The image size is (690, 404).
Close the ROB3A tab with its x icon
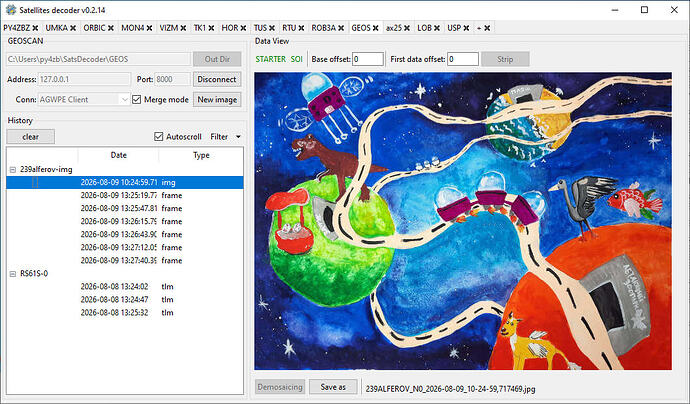[341, 28]
